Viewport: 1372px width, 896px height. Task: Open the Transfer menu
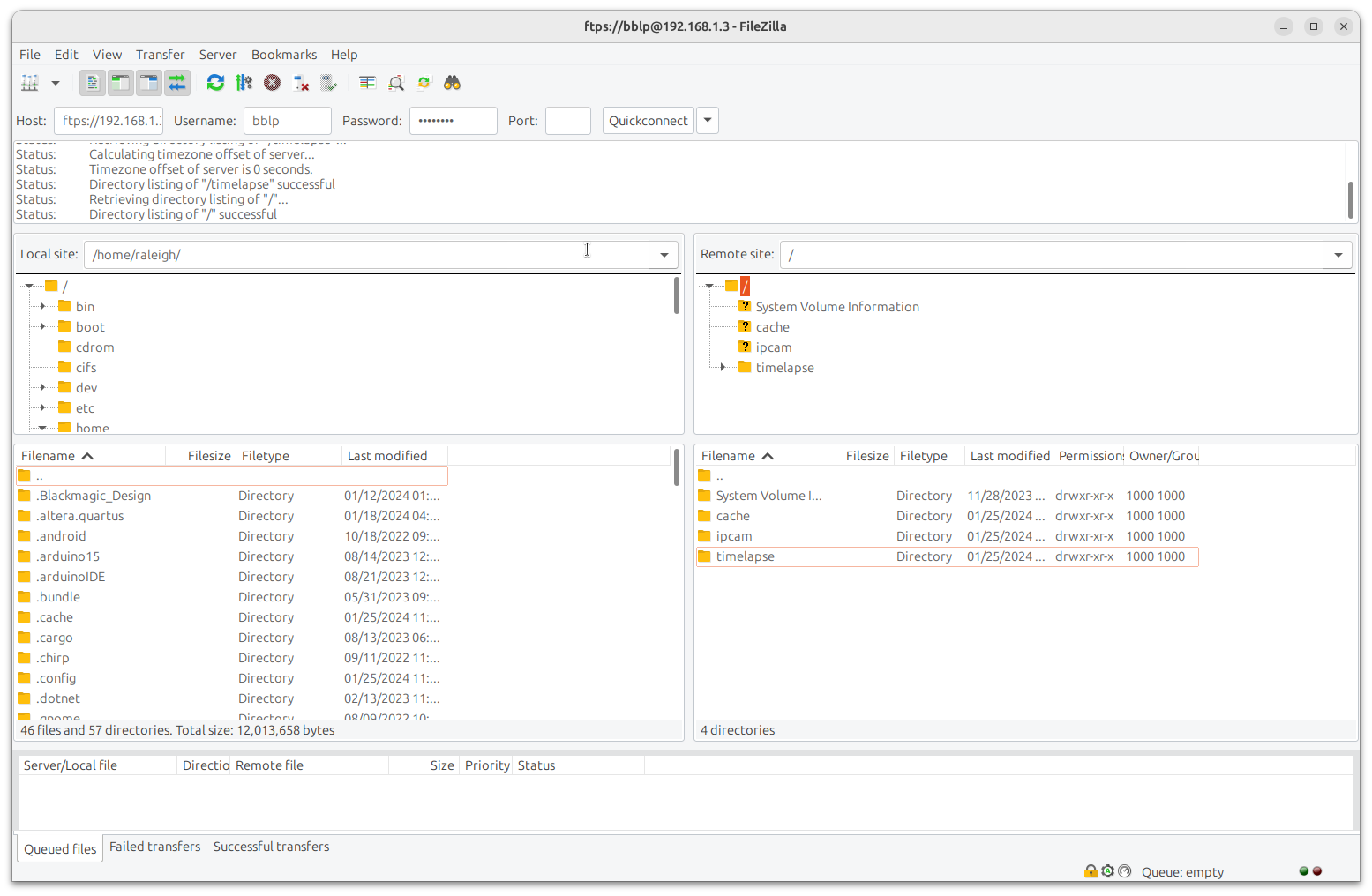pos(160,54)
